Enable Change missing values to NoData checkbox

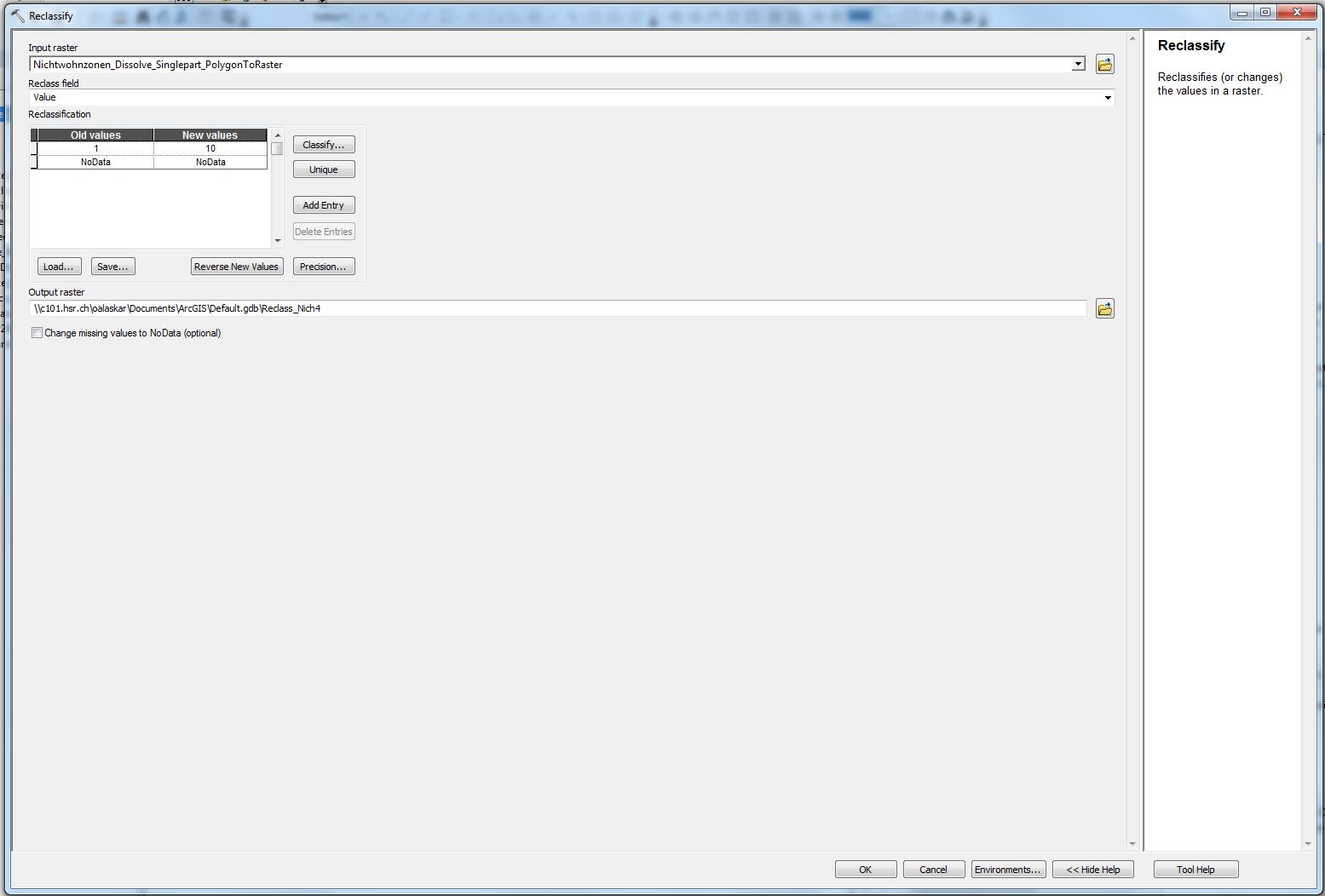pos(37,333)
